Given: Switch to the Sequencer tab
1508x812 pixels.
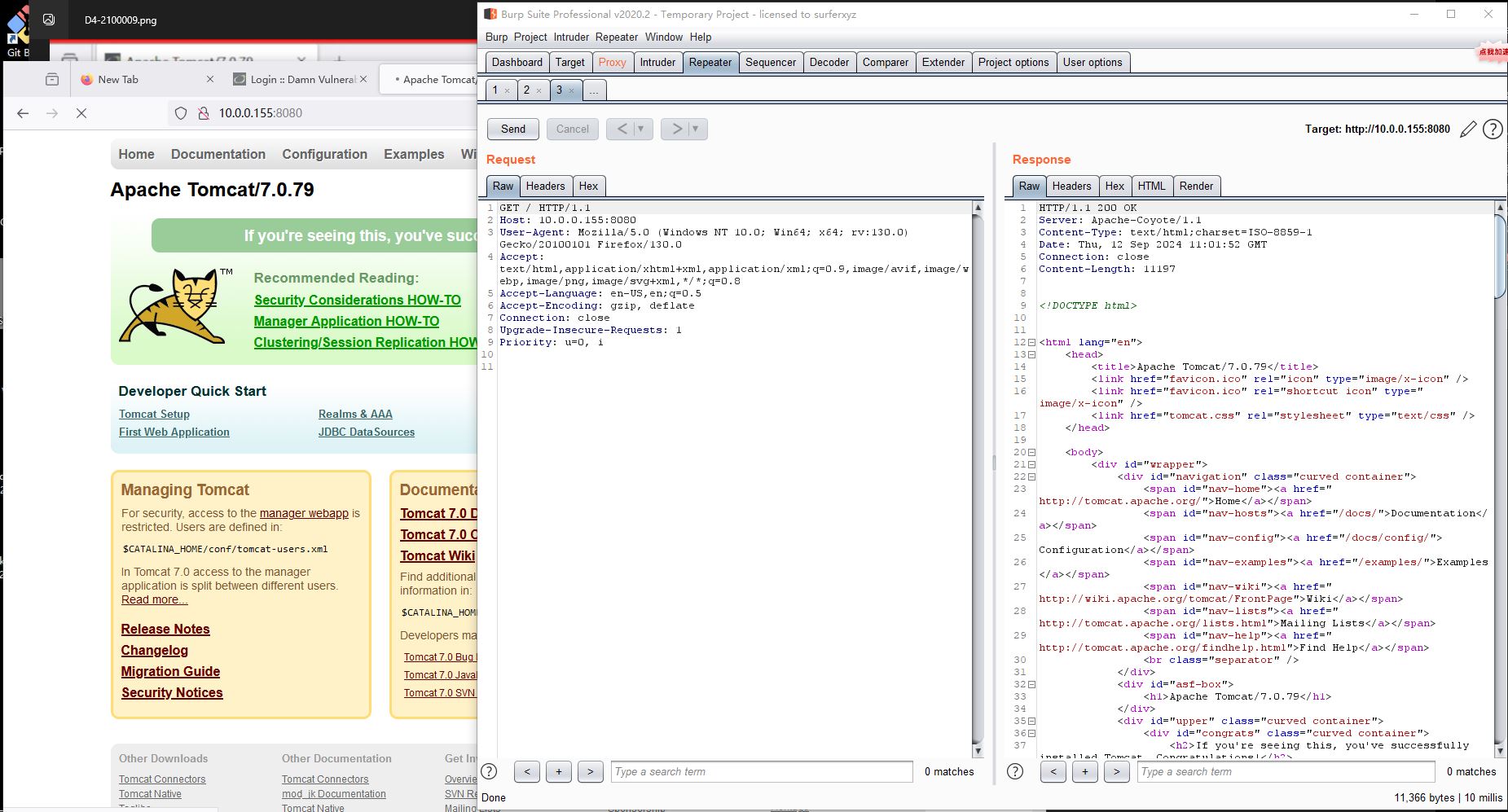Looking at the screenshot, I should [771, 62].
